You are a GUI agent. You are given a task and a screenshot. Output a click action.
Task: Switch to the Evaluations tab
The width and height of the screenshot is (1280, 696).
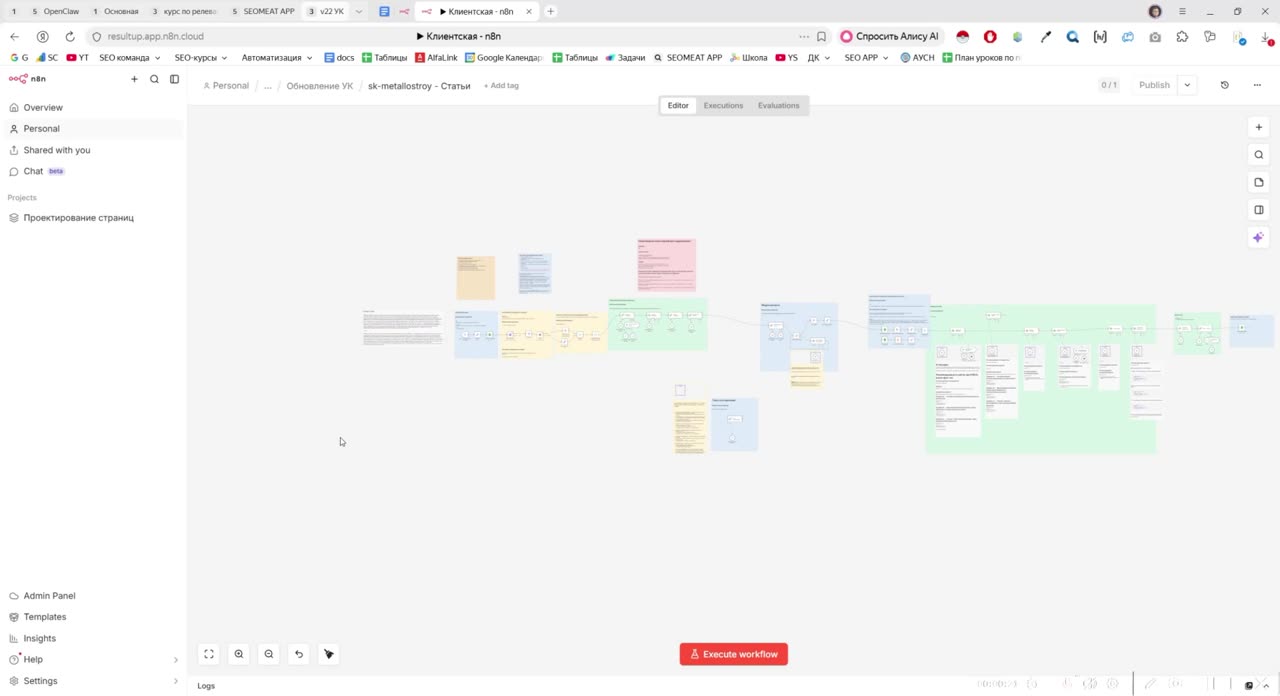pyautogui.click(x=778, y=105)
